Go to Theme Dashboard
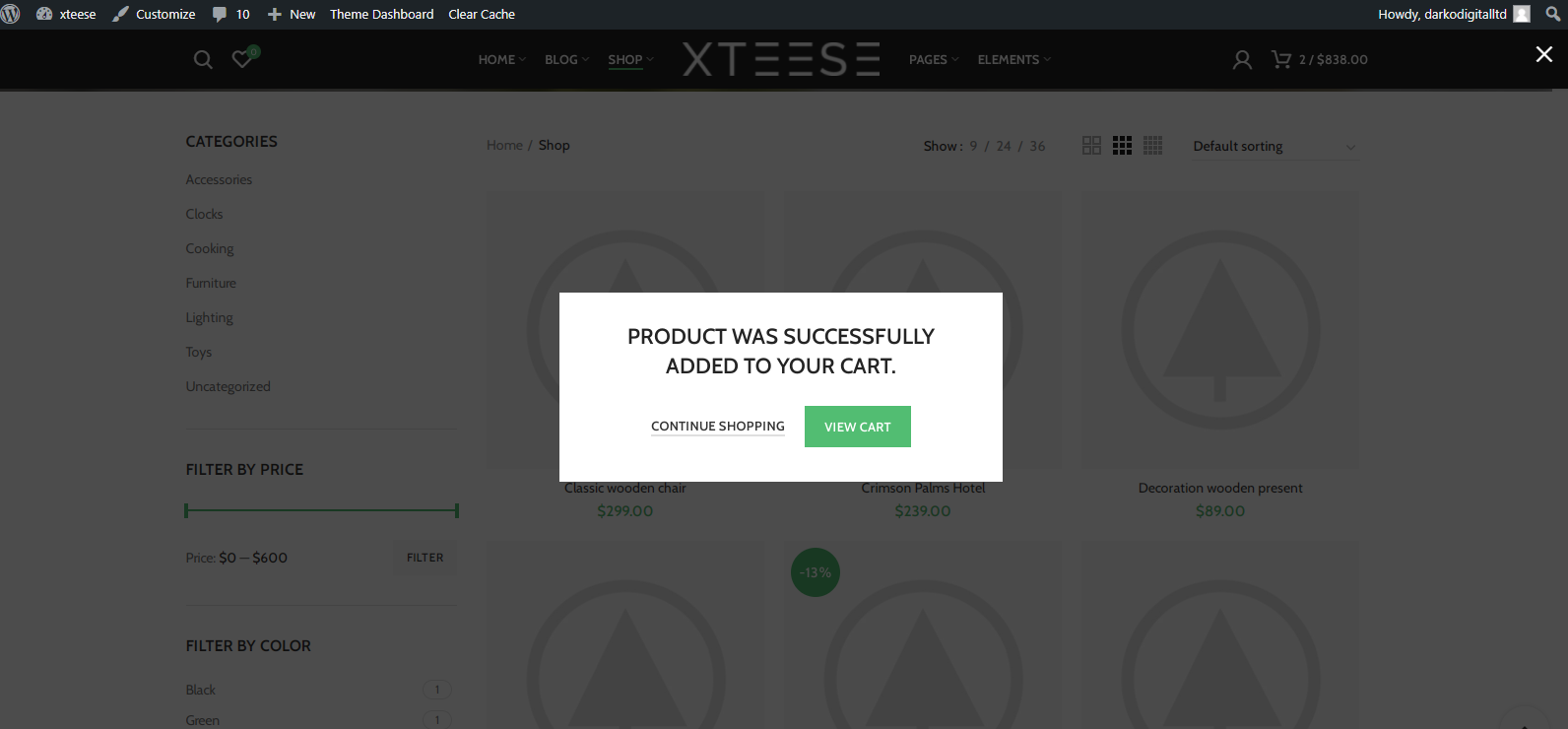1568x729 pixels. [x=381, y=14]
